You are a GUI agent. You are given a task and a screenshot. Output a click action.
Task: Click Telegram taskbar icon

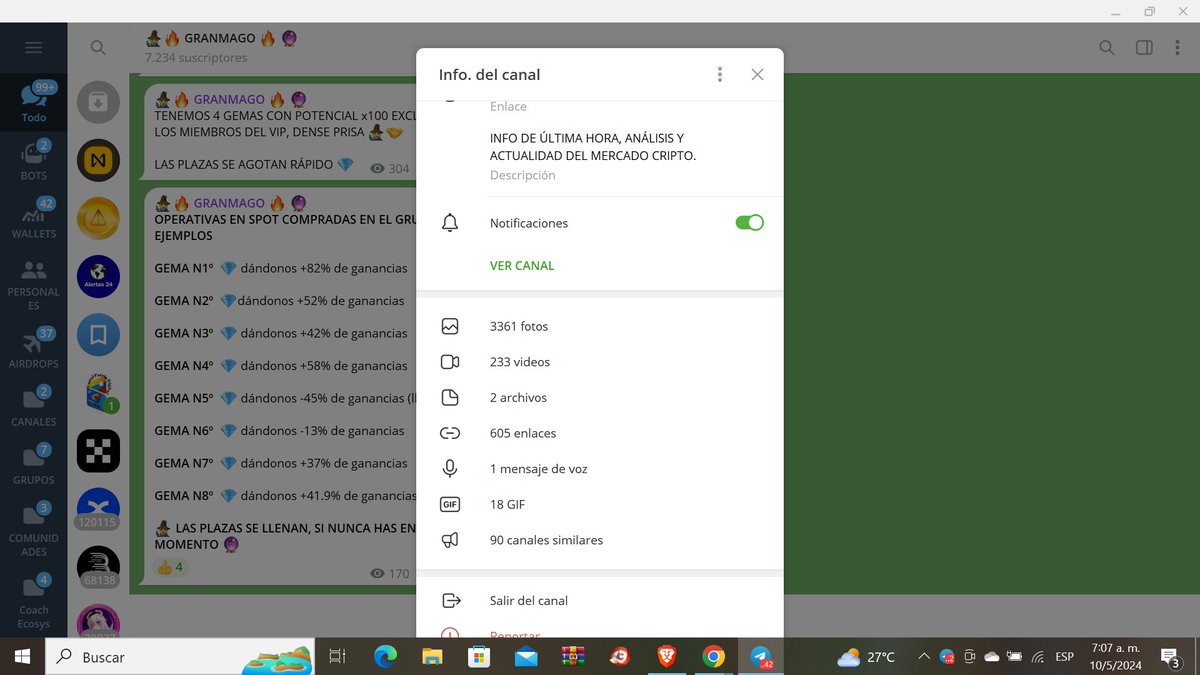point(760,657)
